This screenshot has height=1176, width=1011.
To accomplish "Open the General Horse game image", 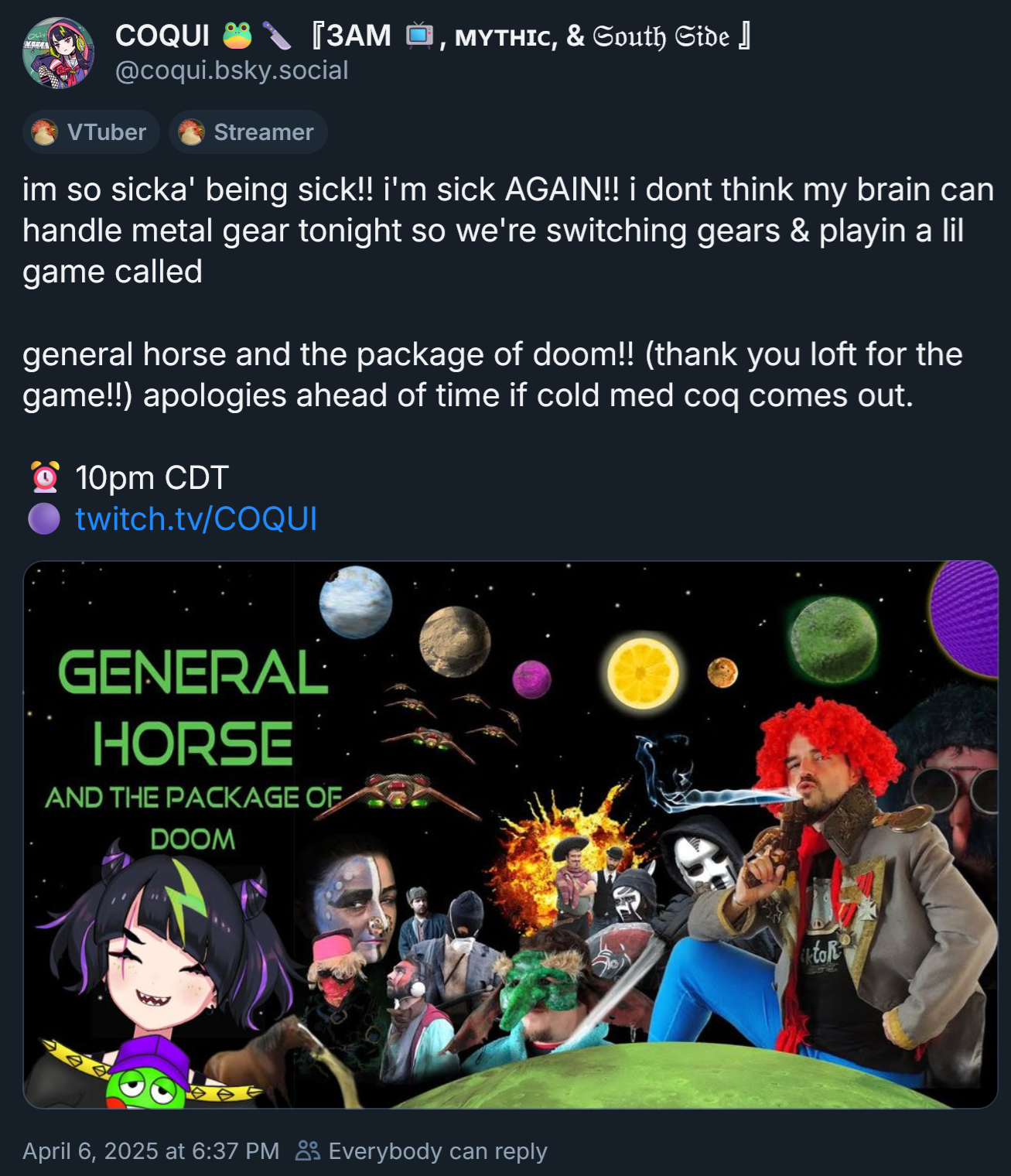I will [x=511, y=835].
